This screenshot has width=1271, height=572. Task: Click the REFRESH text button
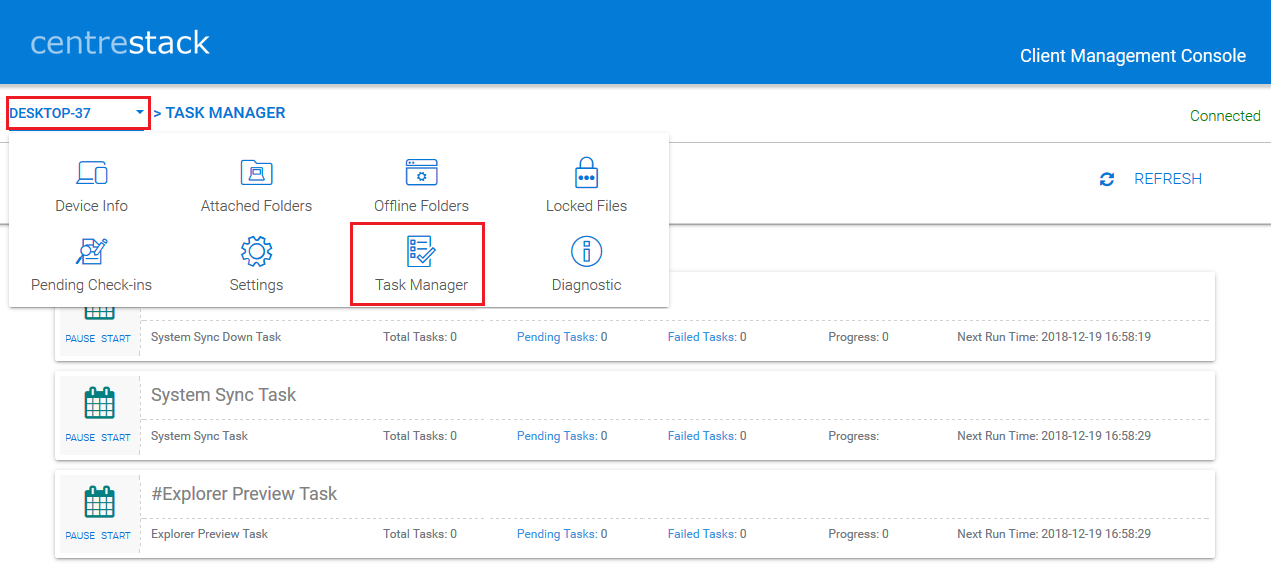1168,179
